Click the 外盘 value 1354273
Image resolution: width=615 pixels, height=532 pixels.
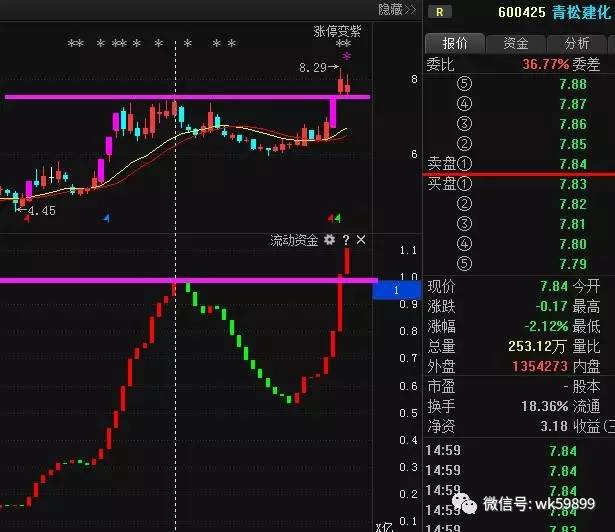[540, 366]
